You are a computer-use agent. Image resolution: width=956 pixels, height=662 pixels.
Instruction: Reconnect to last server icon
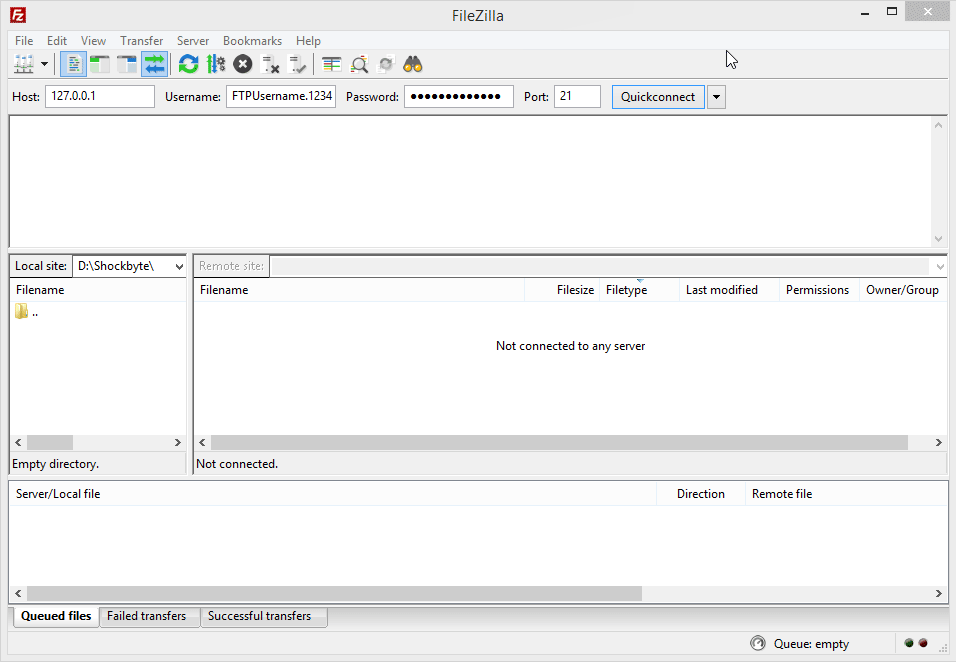point(298,64)
